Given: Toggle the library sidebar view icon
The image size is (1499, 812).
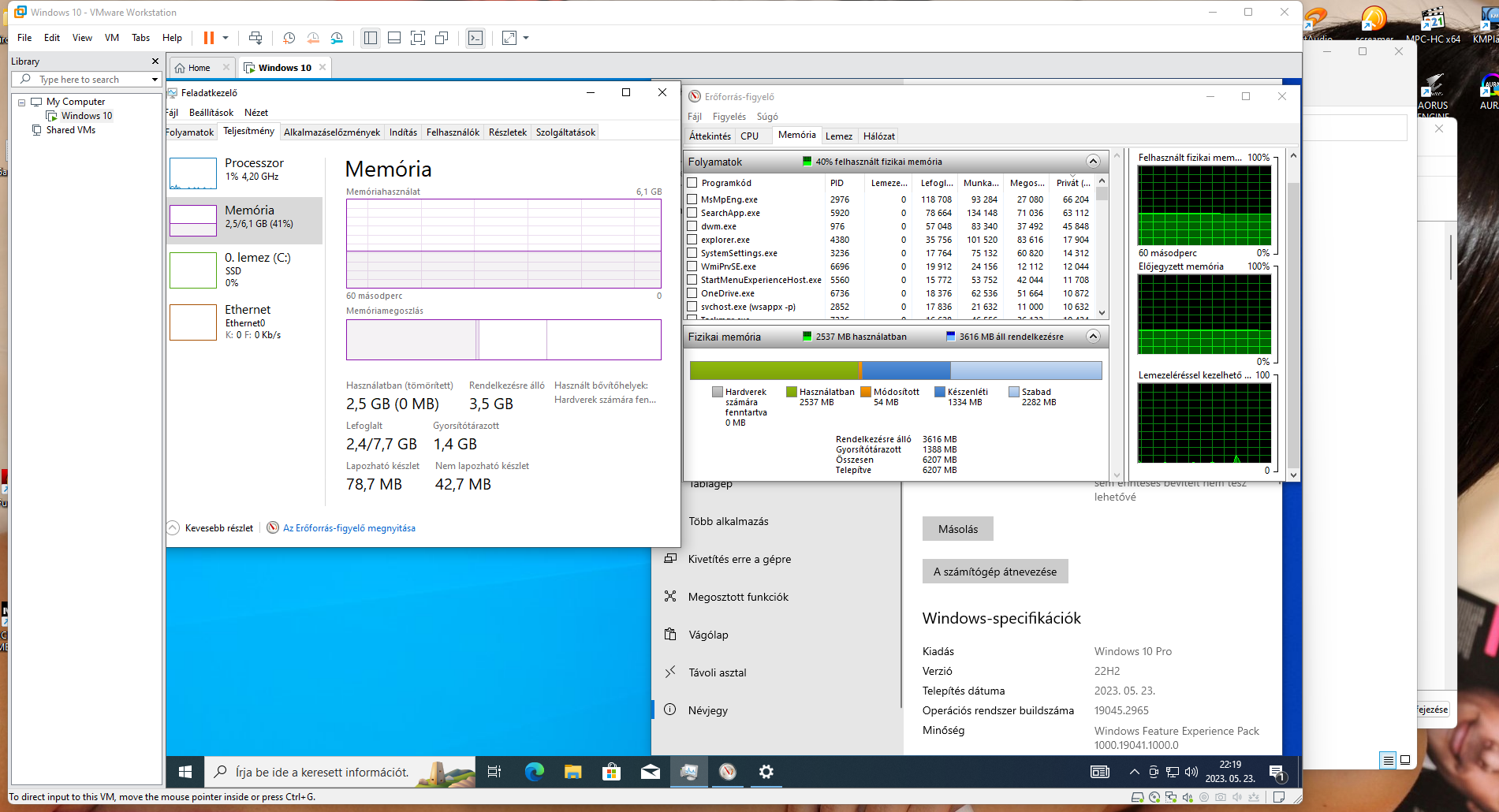Looking at the screenshot, I should click(x=371, y=38).
